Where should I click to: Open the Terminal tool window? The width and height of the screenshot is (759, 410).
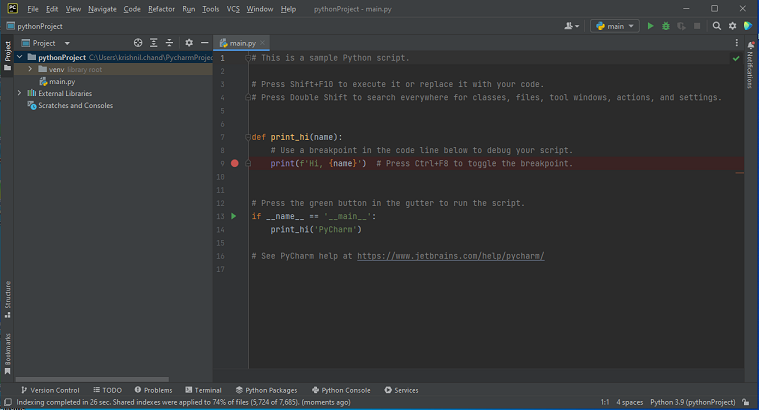coord(203,390)
